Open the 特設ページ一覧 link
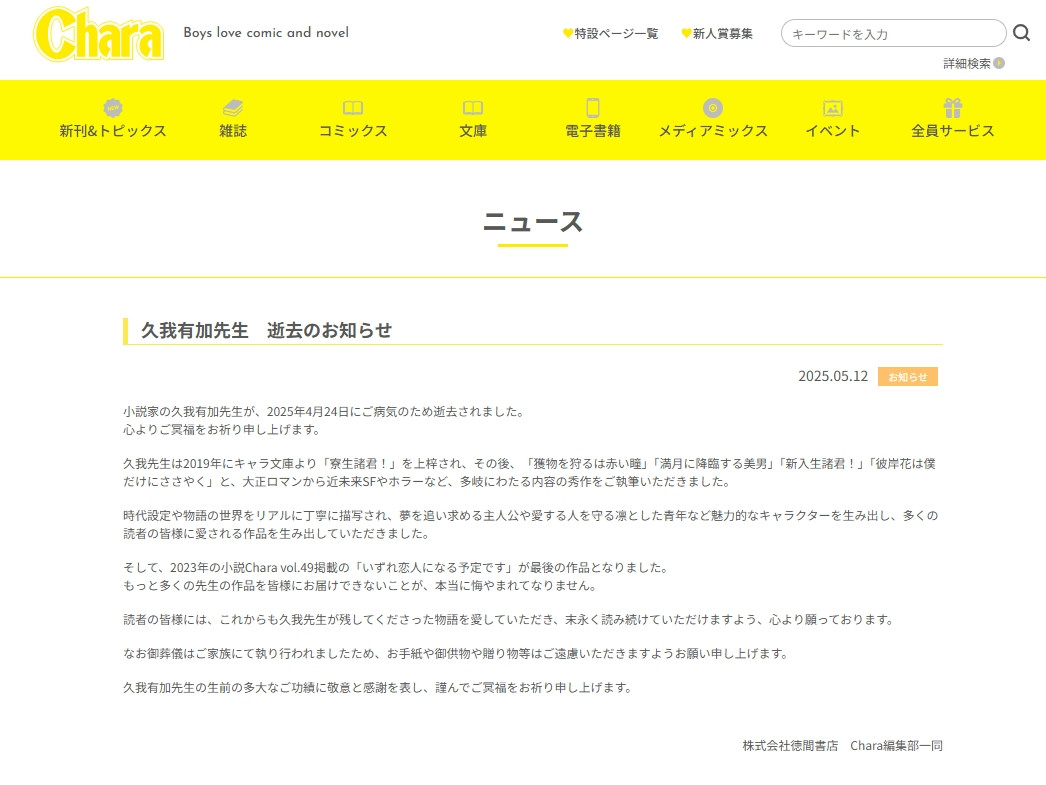The image size is (1046, 785). pos(611,33)
